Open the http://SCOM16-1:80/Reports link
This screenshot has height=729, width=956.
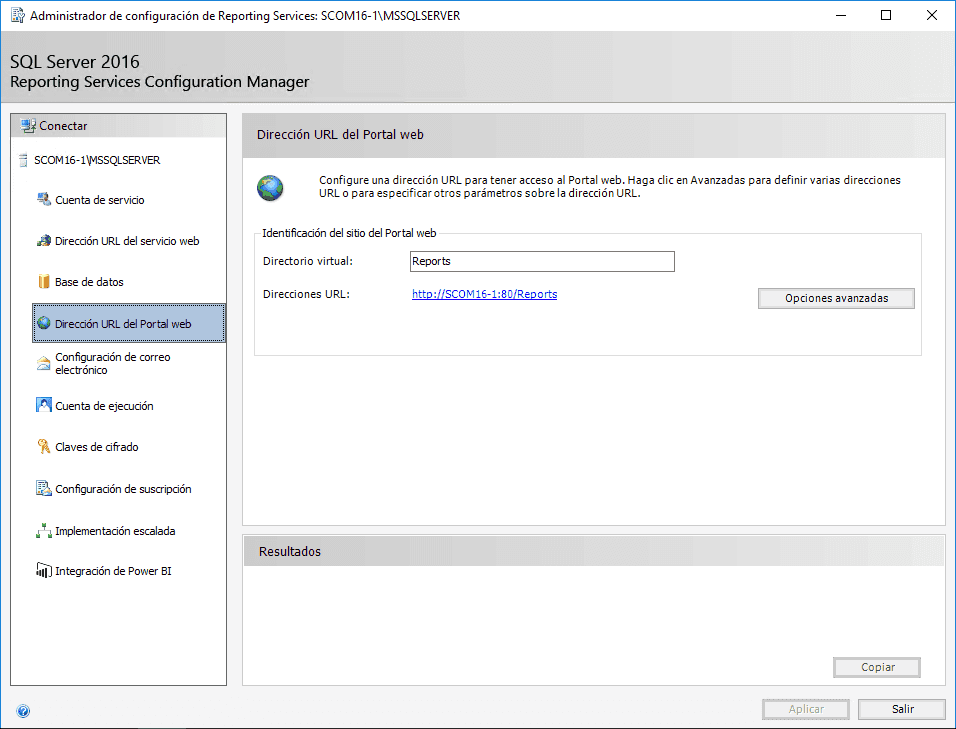pyautogui.click(x=484, y=294)
